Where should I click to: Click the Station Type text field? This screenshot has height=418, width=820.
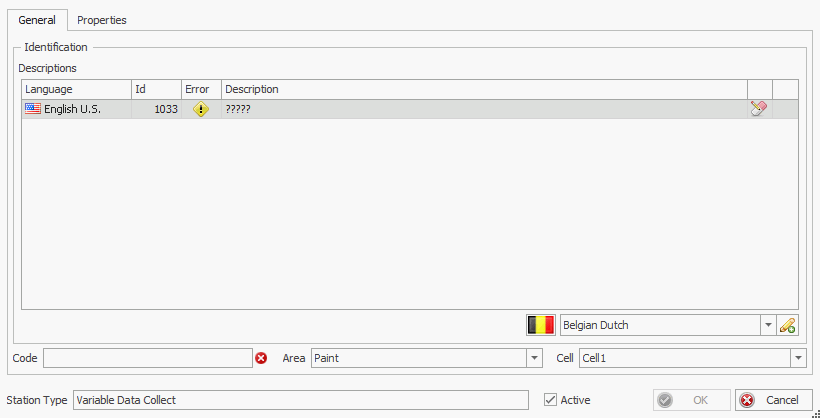pos(301,400)
